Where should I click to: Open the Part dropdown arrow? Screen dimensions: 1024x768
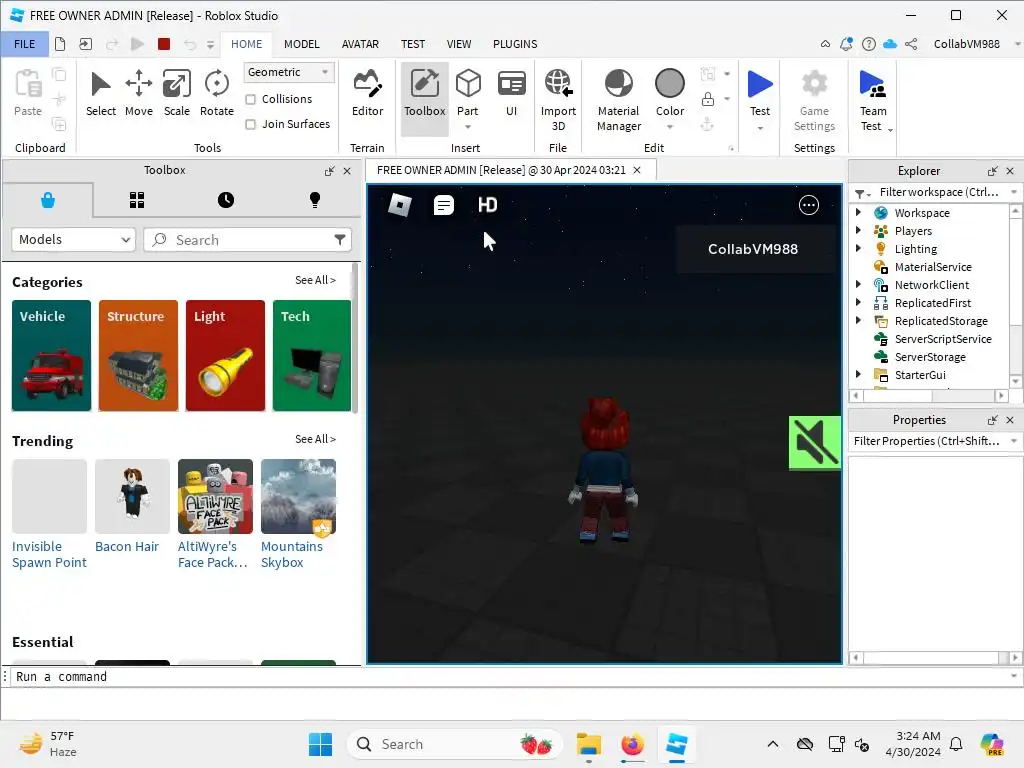tap(468, 127)
